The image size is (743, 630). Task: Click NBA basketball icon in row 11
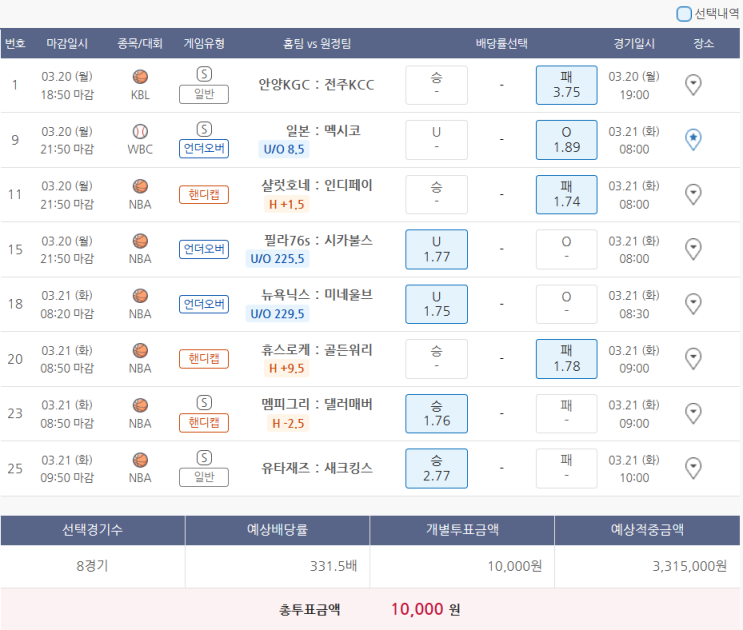tap(140, 186)
